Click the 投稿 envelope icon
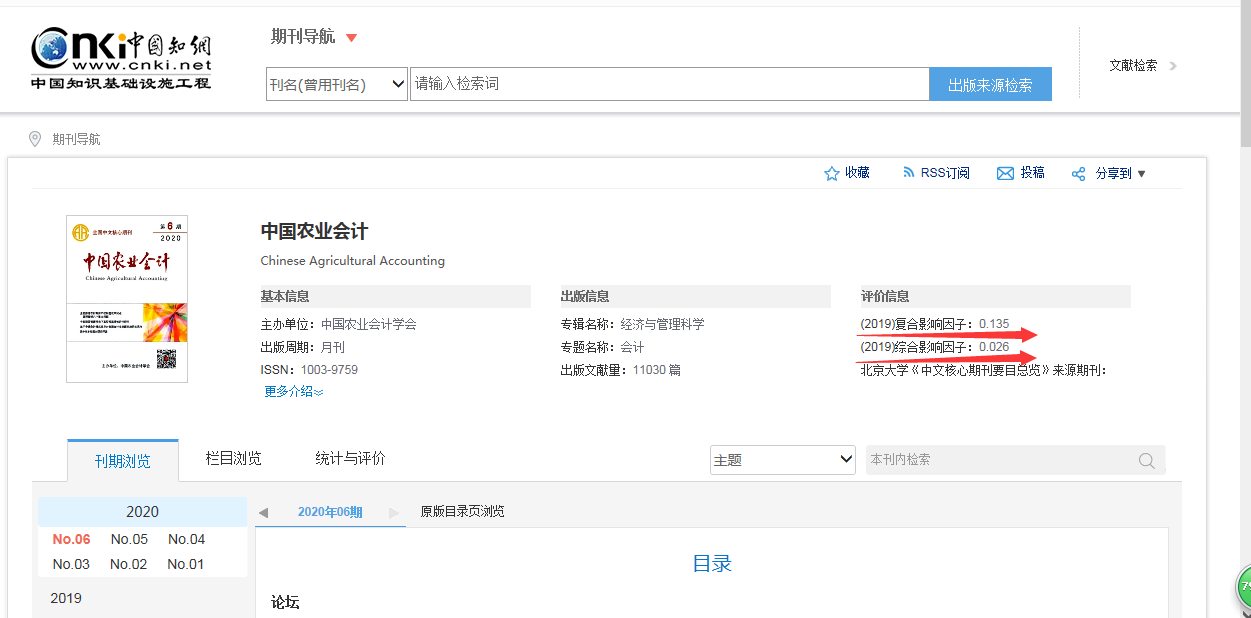1251x618 pixels. click(1005, 174)
